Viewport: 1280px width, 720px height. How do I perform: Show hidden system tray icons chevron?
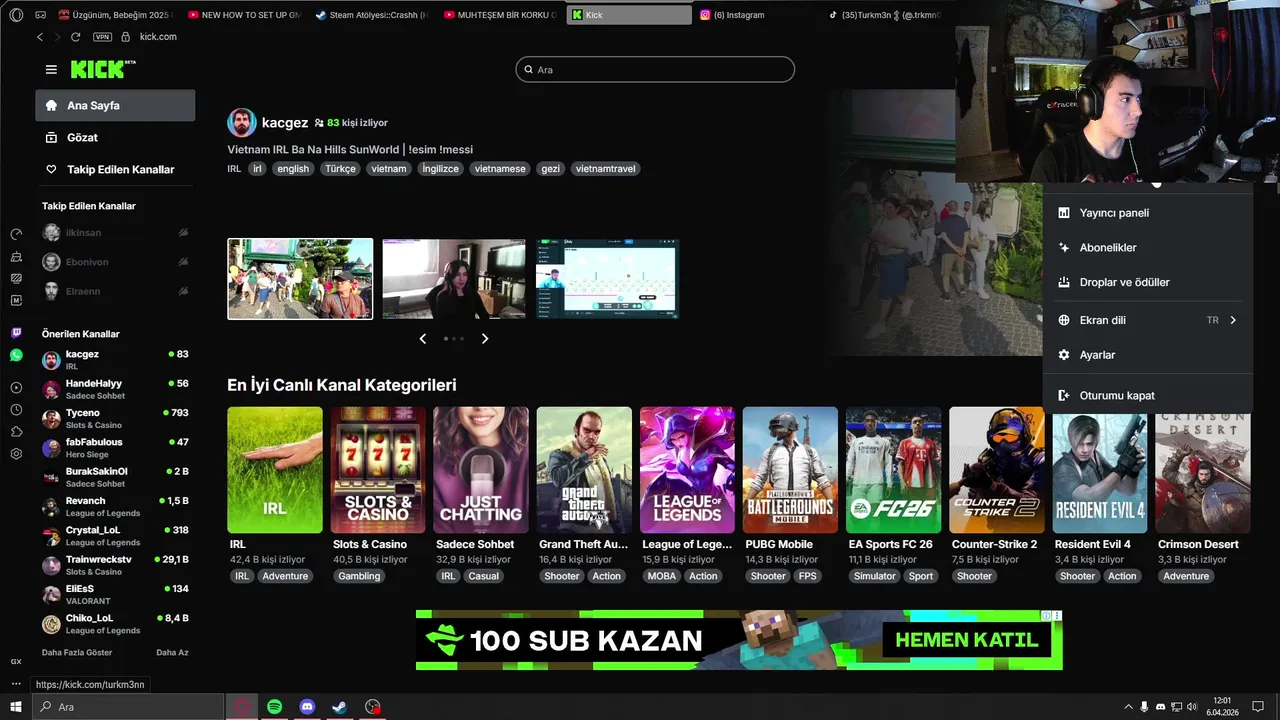tap(1129, 707)
